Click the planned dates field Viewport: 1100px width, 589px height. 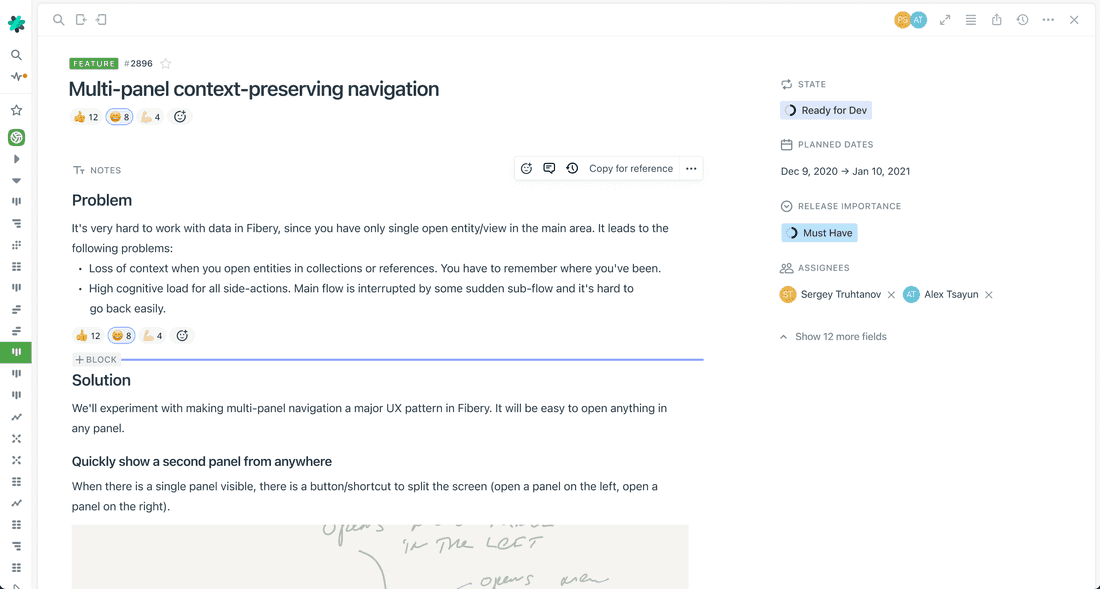pos(845,171)
